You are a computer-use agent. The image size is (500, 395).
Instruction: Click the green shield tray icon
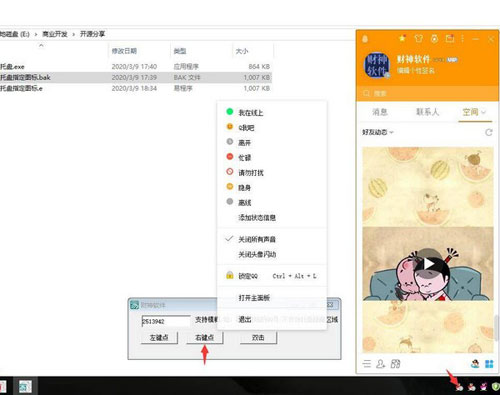click(495, 387)
